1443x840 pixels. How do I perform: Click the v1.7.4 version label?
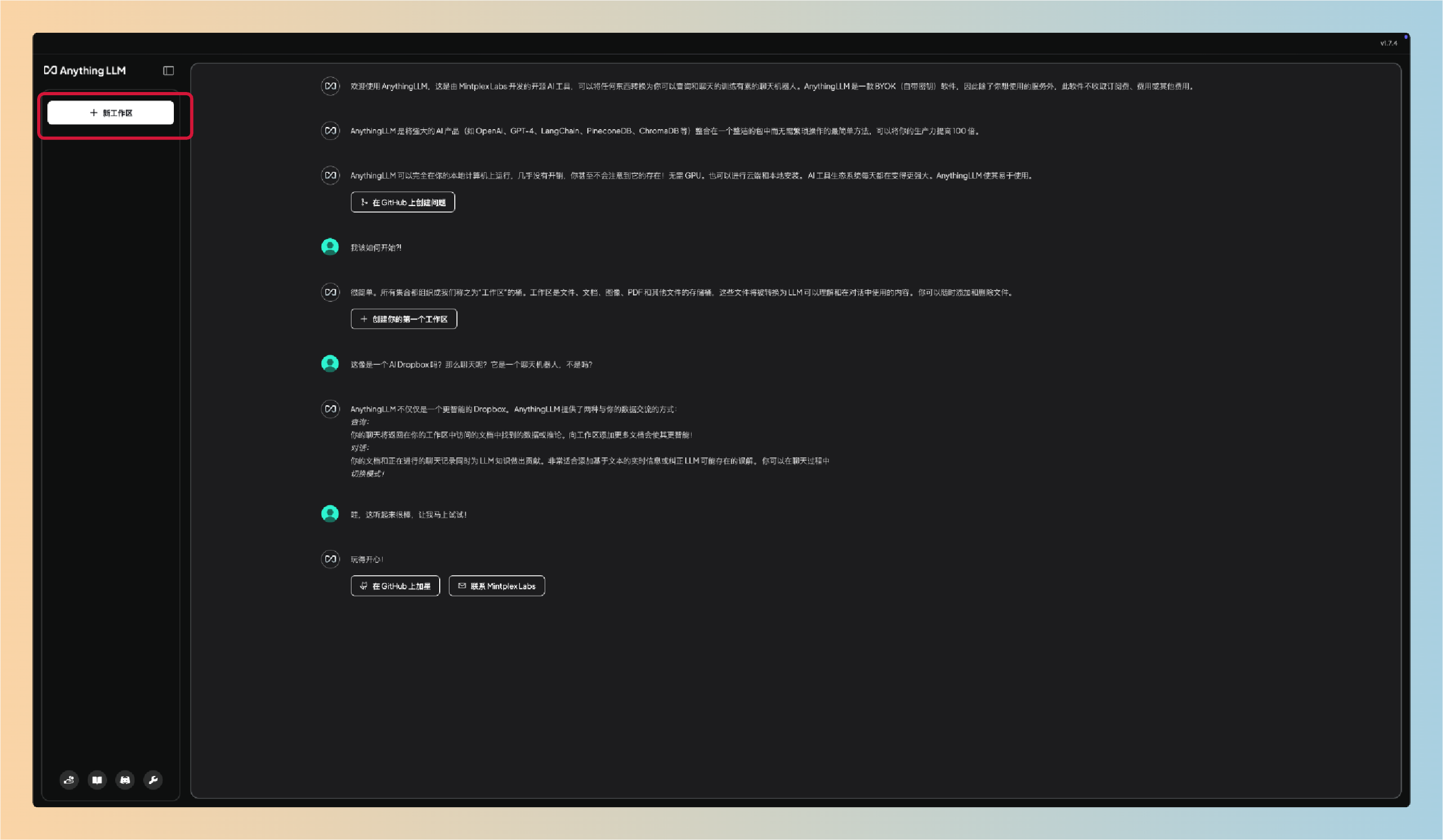[1388, 43]
